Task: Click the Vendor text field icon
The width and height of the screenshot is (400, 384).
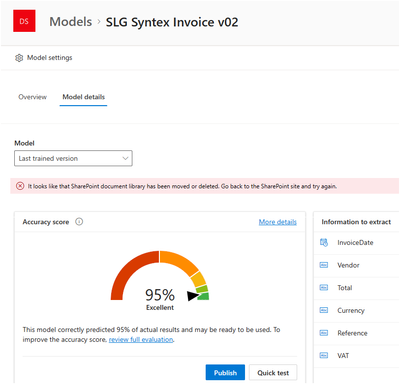Action: coord(324,265)
